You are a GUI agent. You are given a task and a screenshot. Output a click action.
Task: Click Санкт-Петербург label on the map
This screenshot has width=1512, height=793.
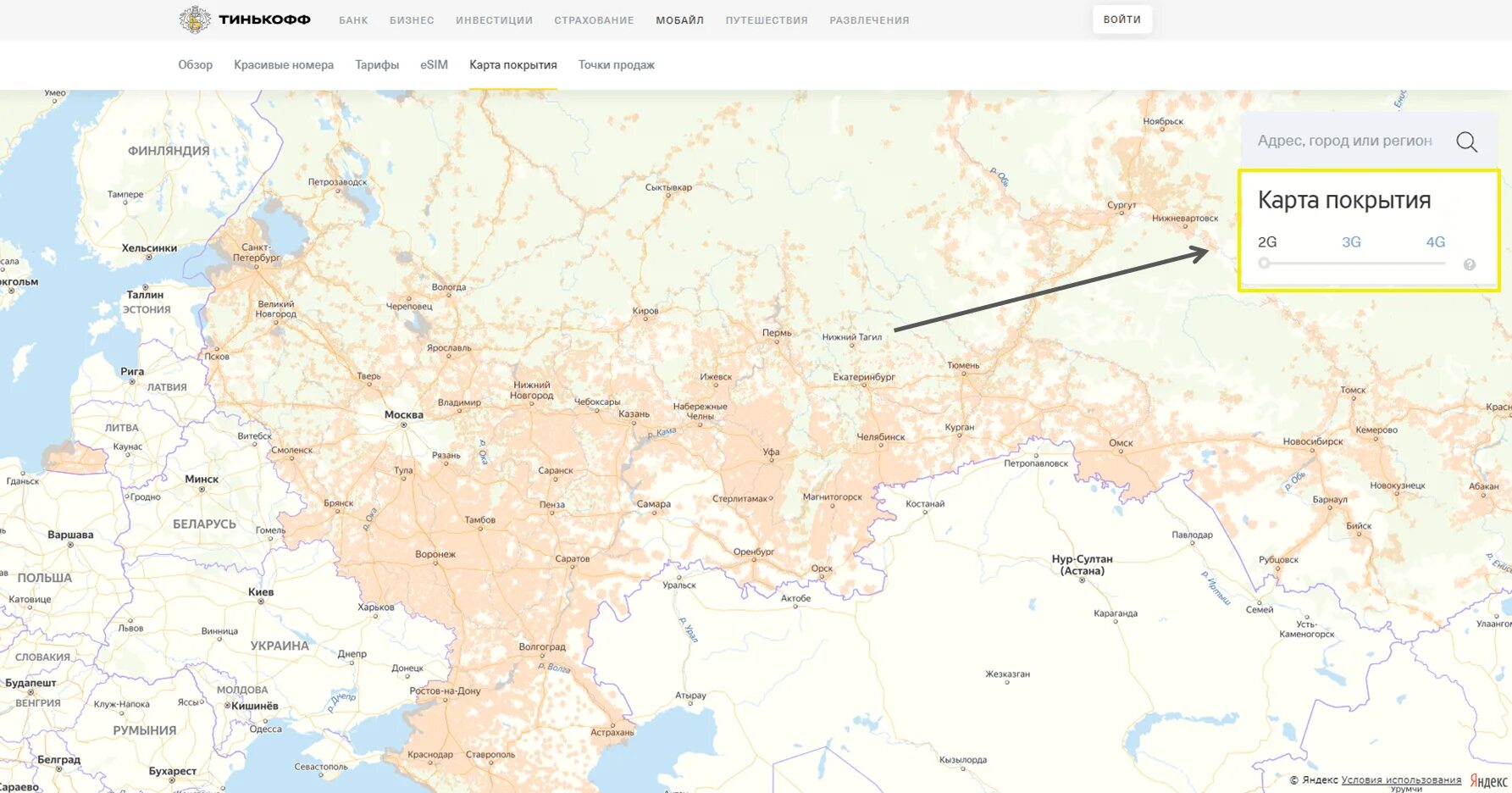[x=256, y=252]
